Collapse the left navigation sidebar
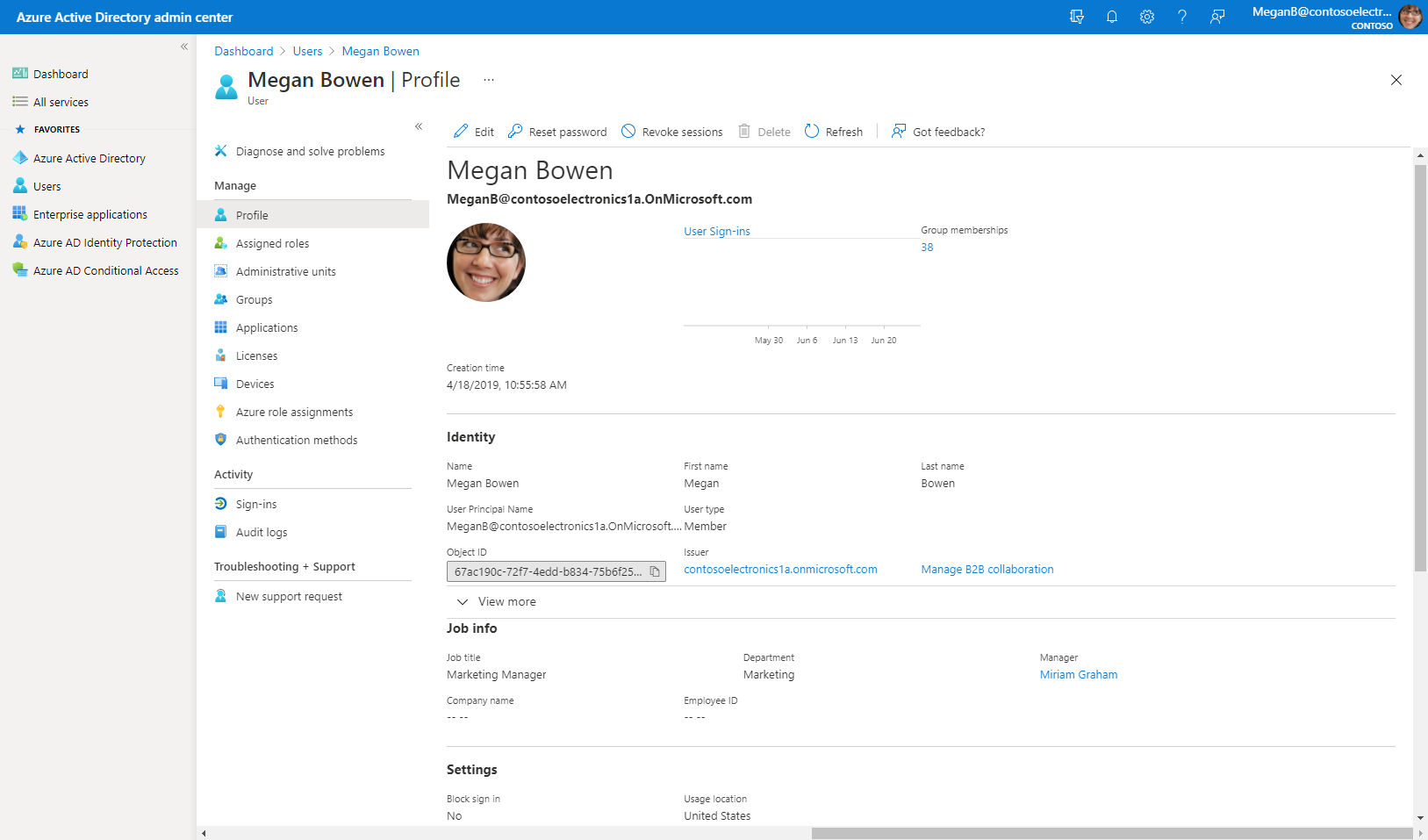This screenshot has height=840, width=1428. 184,47
